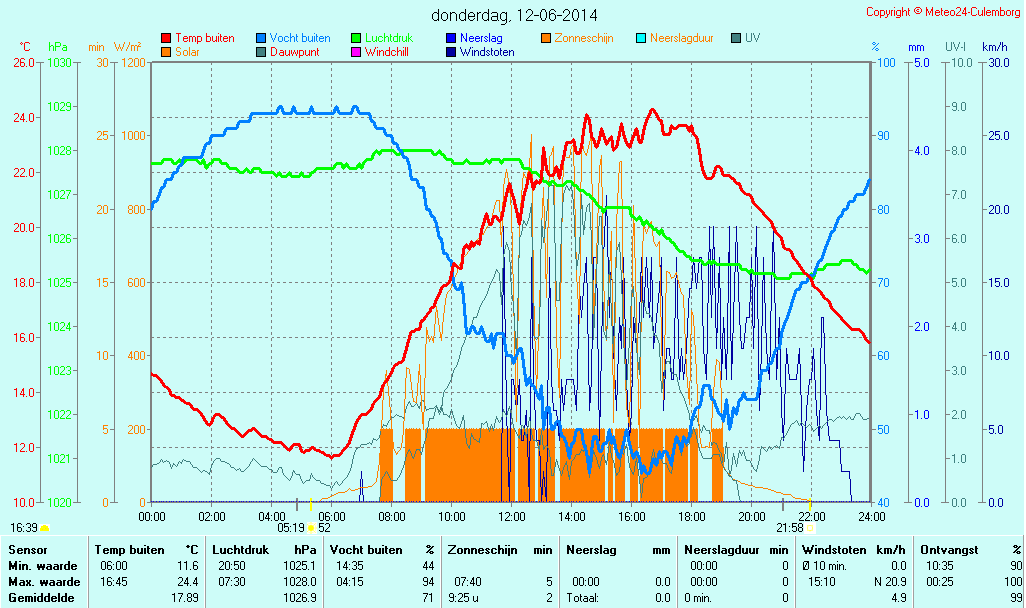Click the sunrise sun icon near 05:19
This screenshot has height=608, width=1026.
pyautogui.click(x=311, y=527)
